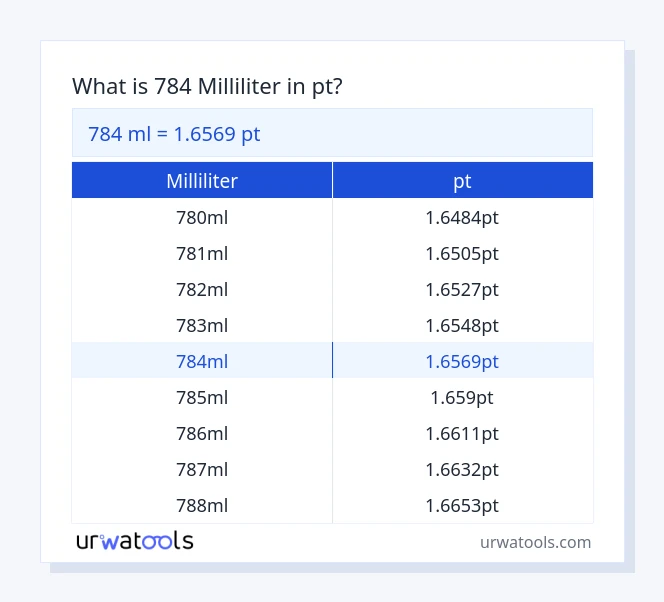Select the 782ml table cell

coord(202,289)
